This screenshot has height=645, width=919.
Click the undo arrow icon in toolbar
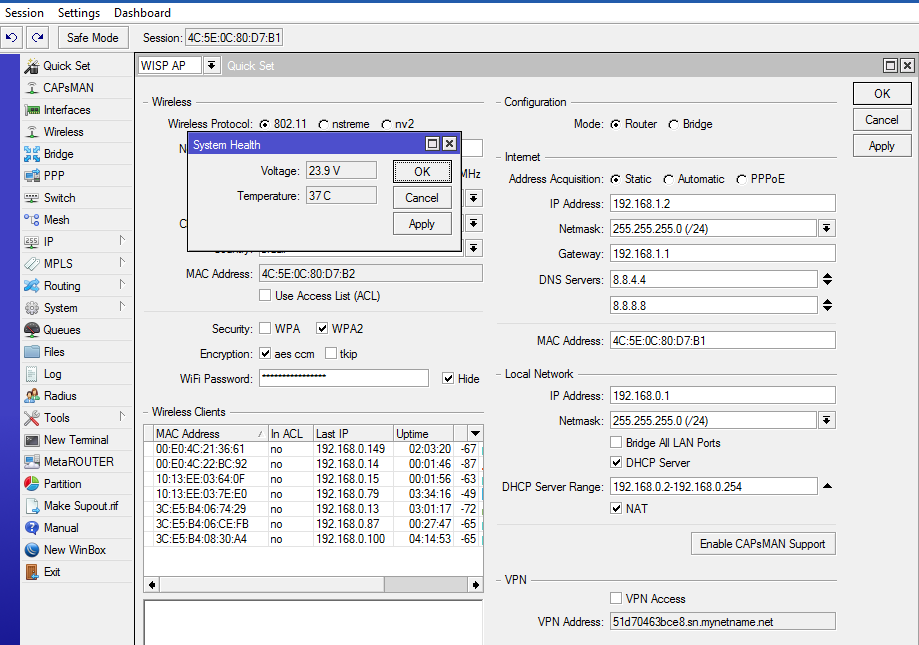pyautogui.click(x=12, y=38)
